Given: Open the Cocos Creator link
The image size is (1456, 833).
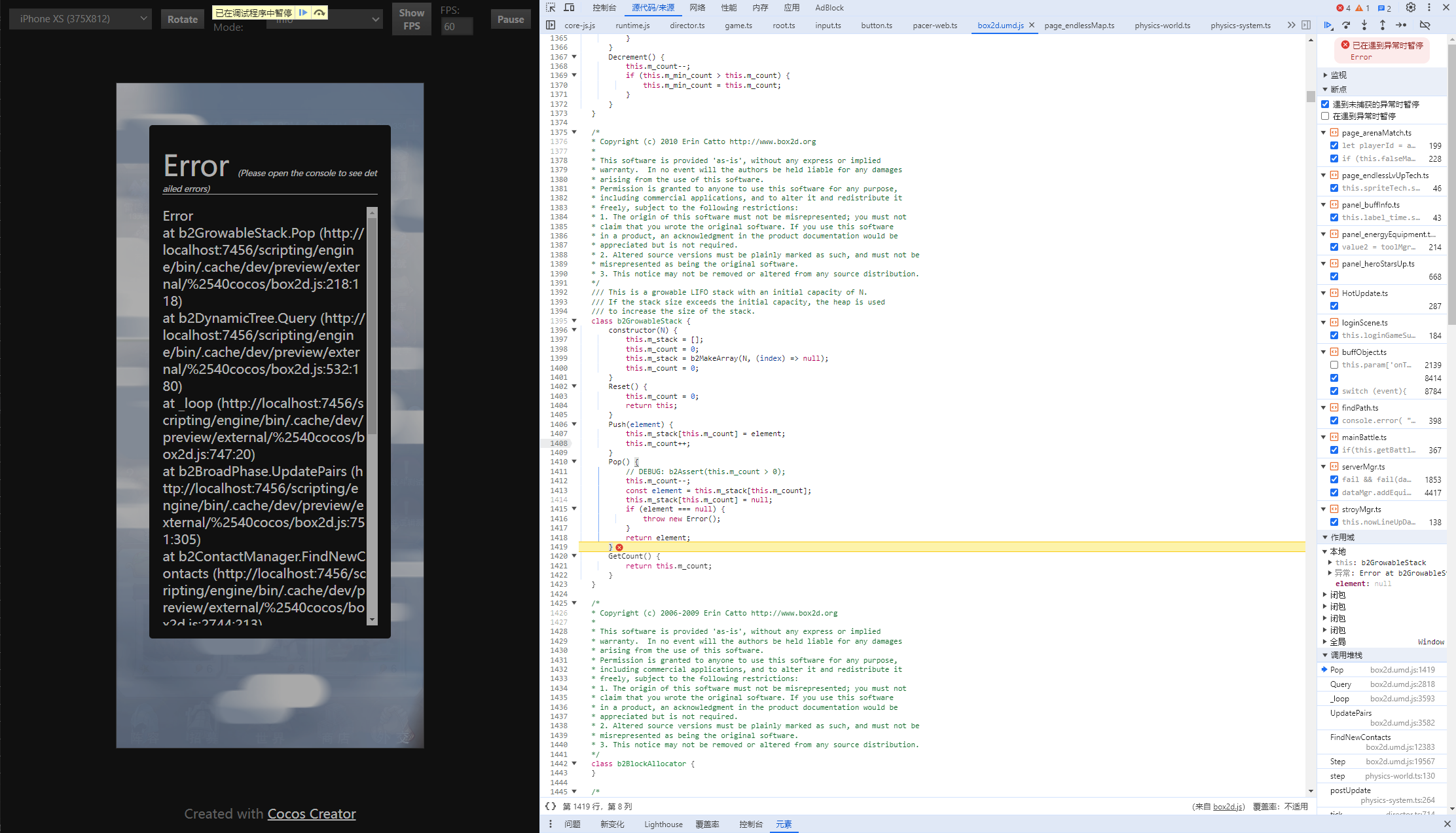Looking at the screenshot, I should (x=312, y=814).
